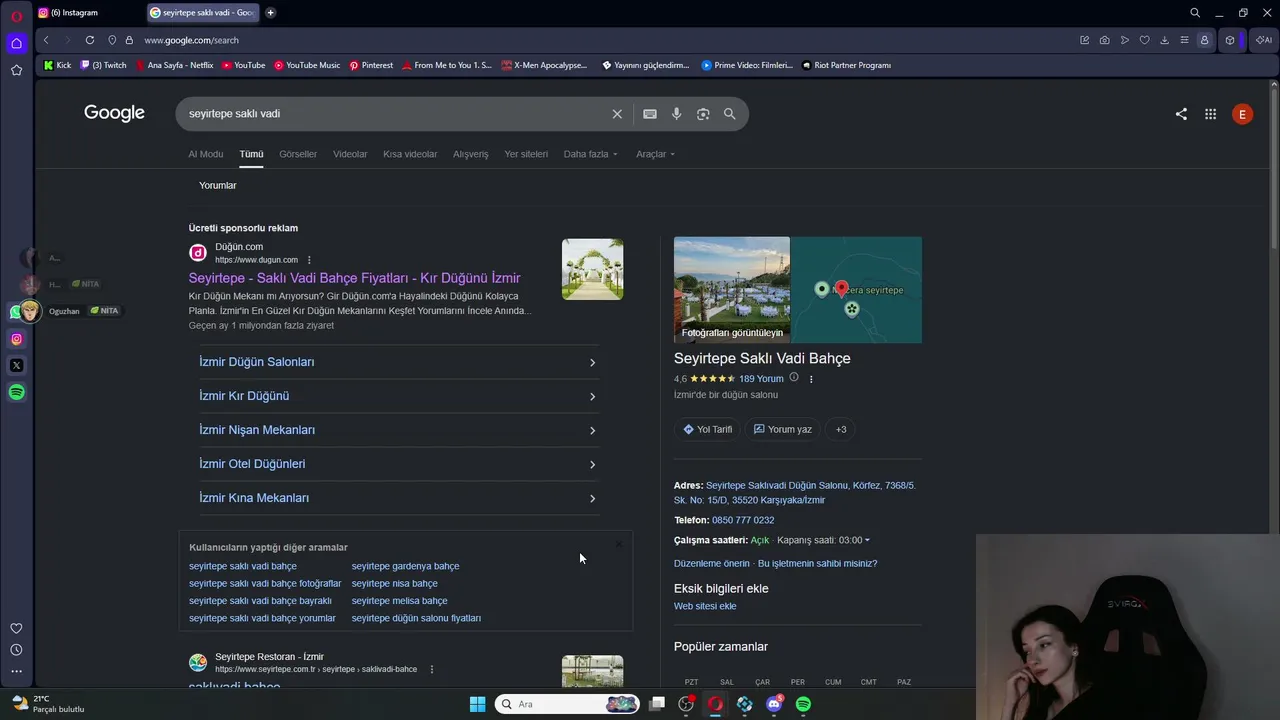Open the Opera AI button
Image resolution: width=1280 pixels, height=720 pixels.
(x=1264, y=40)
